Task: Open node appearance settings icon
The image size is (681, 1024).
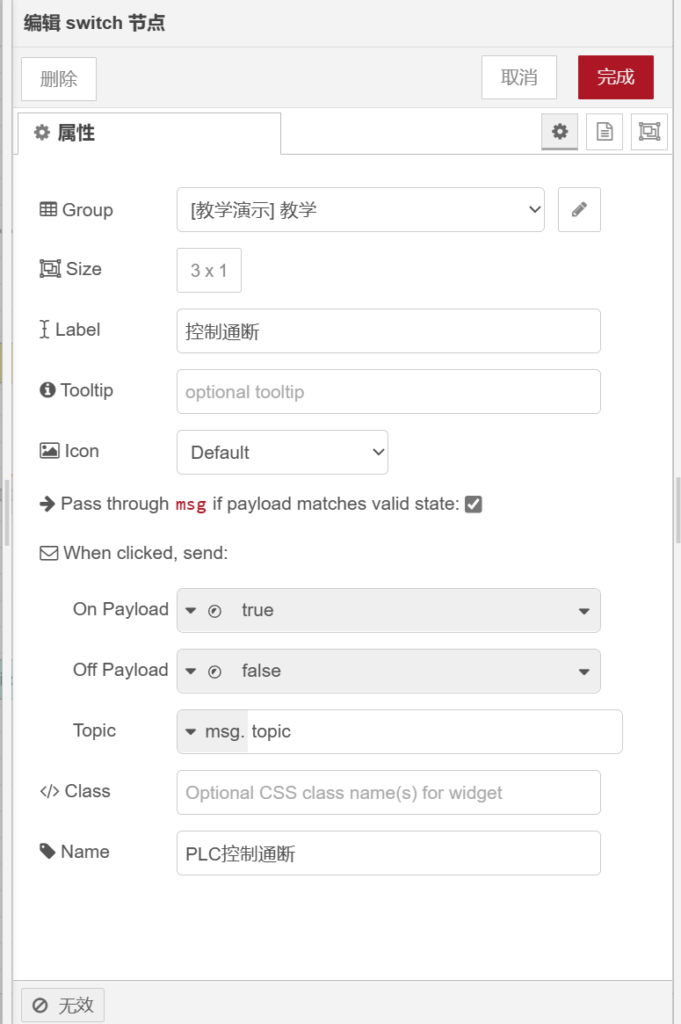Action: tap(649, 132)
